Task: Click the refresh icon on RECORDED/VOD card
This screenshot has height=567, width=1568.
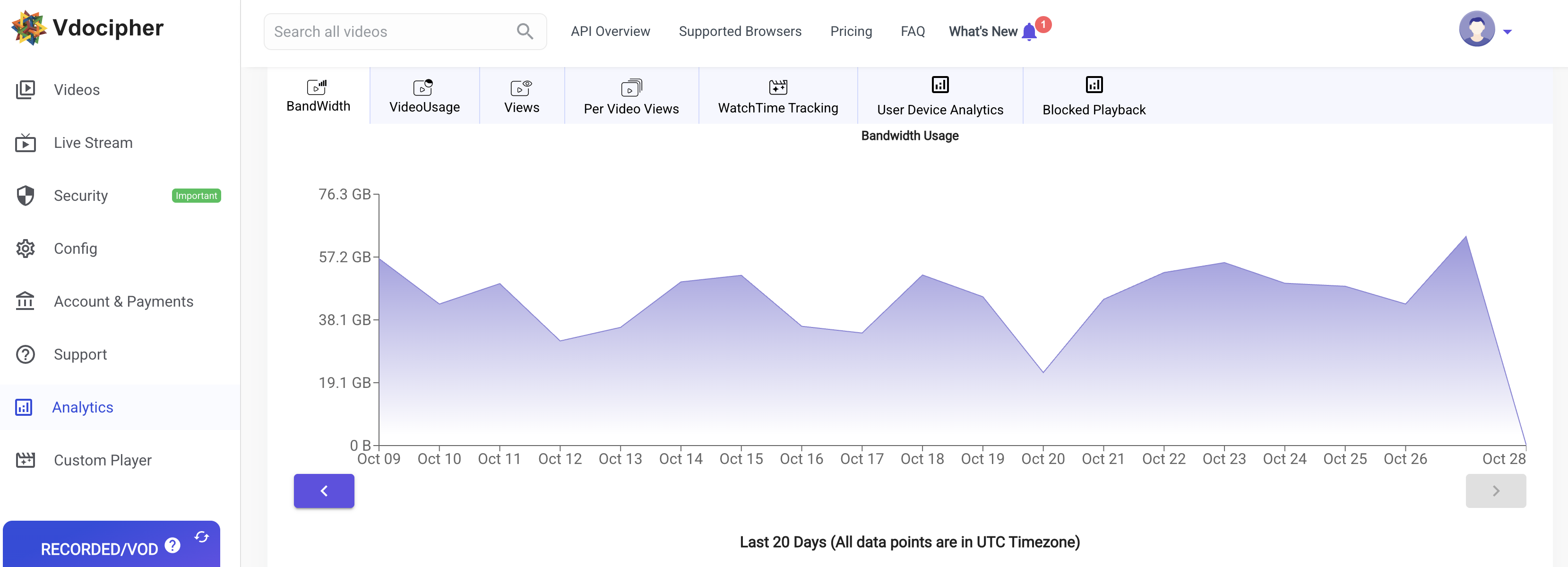Action: point(201,537)
